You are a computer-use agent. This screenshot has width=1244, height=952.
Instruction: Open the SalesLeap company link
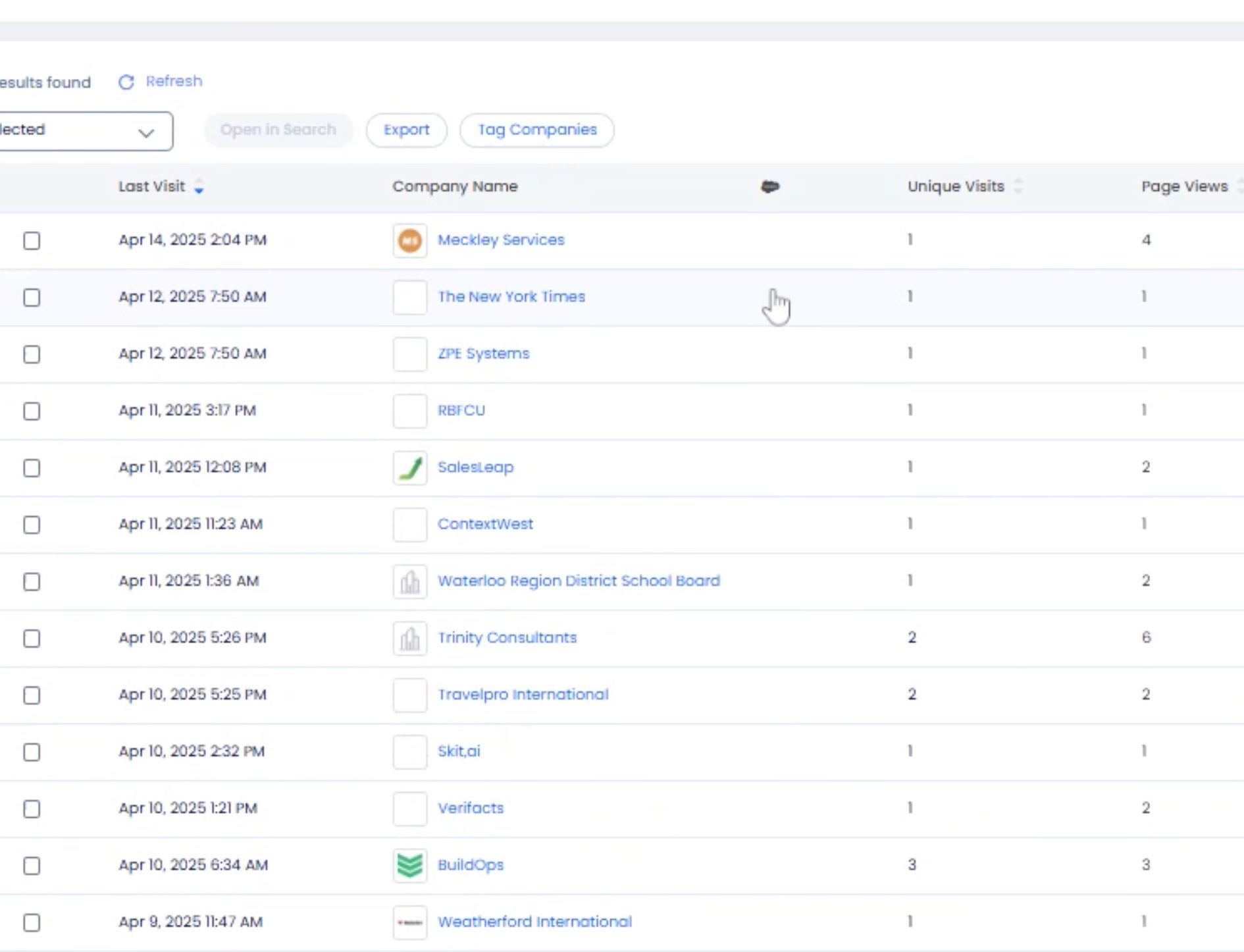pos(475,467)
